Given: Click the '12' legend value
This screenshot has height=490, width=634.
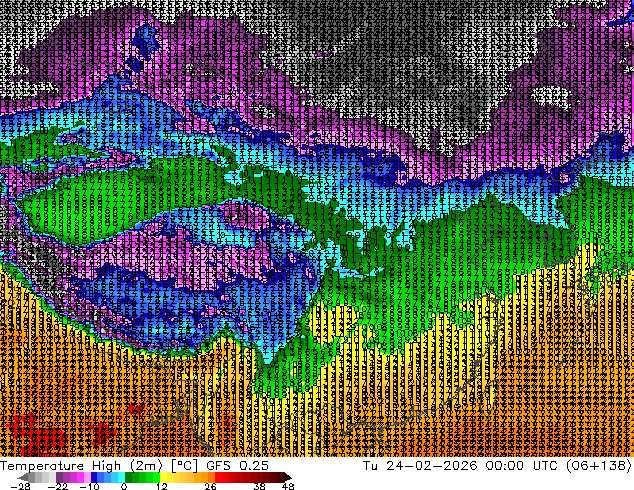Looking at the screenshot, I should (162, 486).
